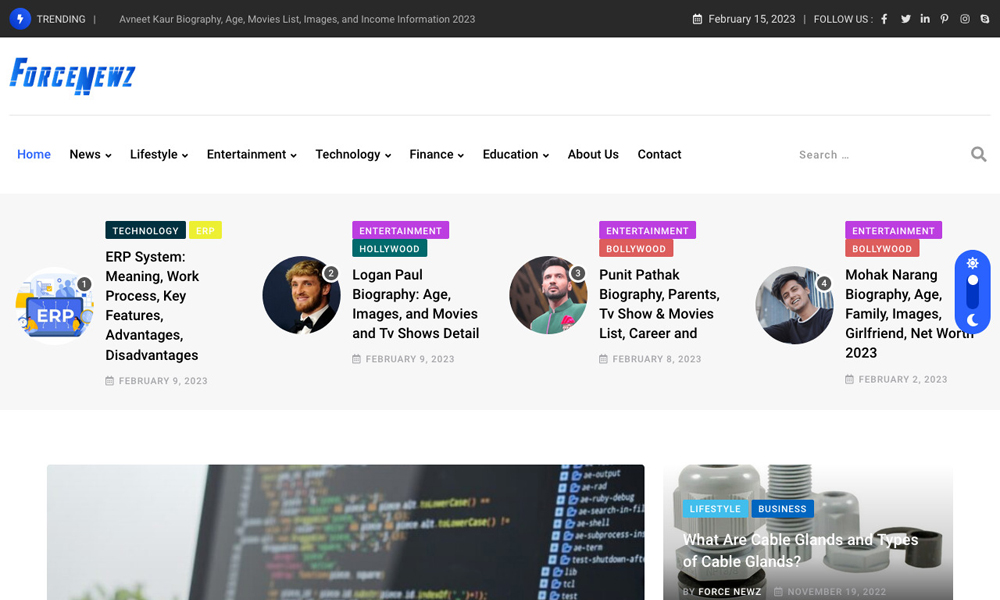Switch to dark mode via moon icon
This screenshot has height=600, width=1000.
click(972, 320)
